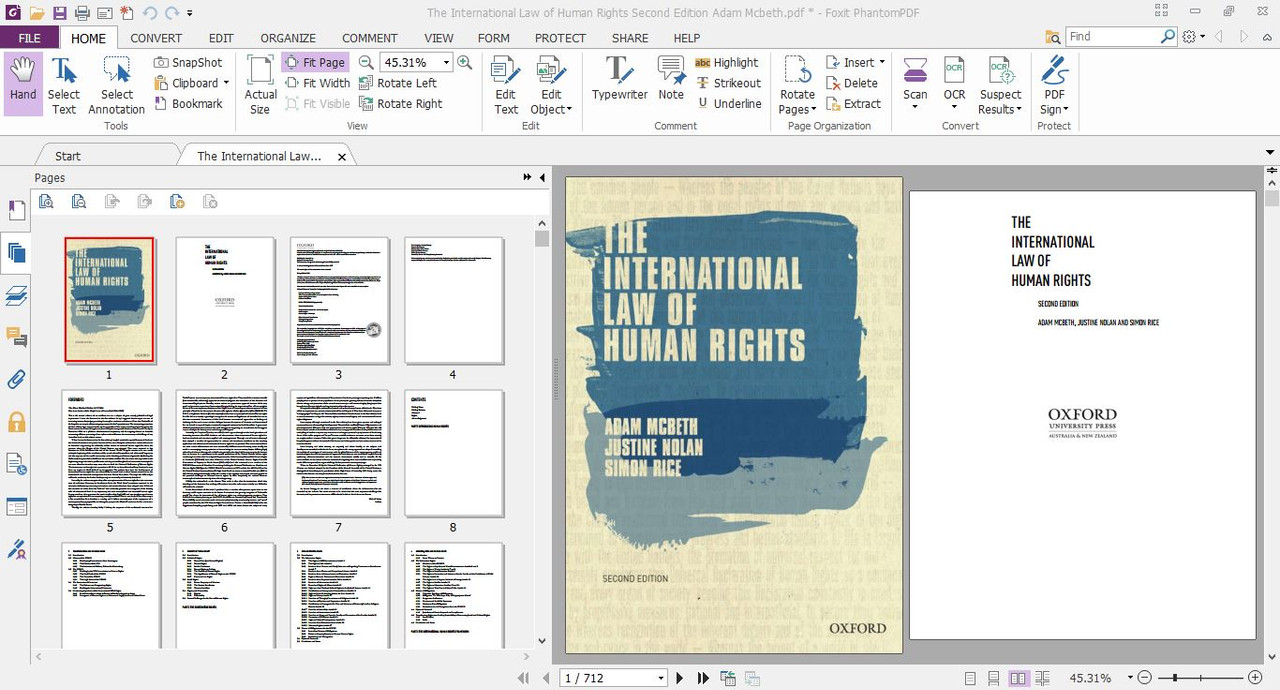Viewport: 1280px width, 690px height.
Task: Open the Attachments paperclip side panel
Action: pos(16,380)
